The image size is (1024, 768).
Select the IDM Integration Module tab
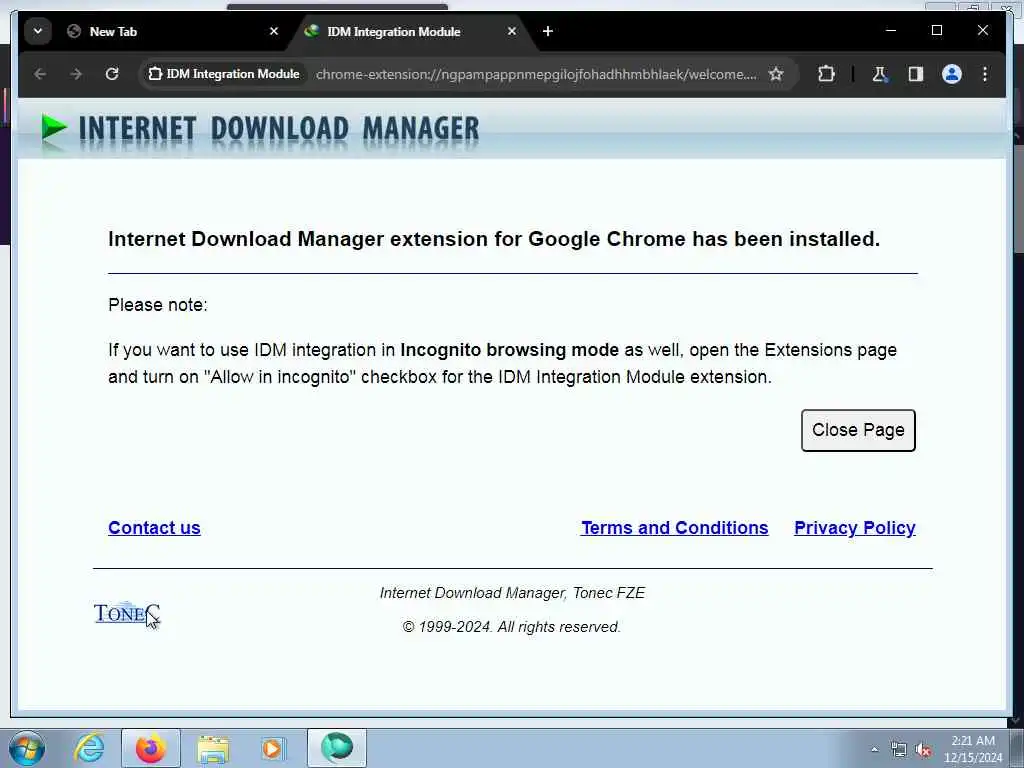[x=411, y=31]
